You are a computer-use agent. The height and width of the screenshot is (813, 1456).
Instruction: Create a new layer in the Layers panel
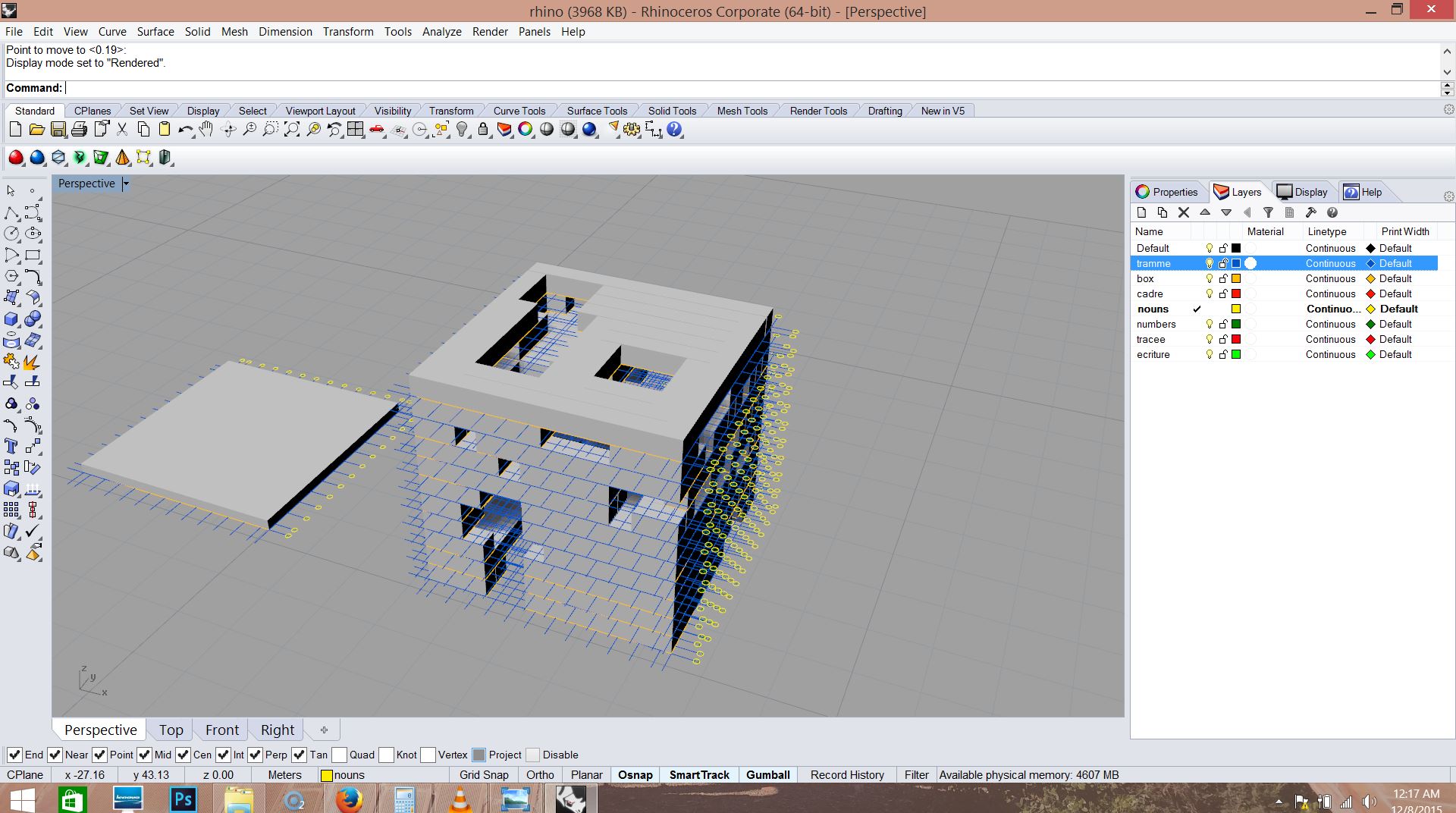1142,212
